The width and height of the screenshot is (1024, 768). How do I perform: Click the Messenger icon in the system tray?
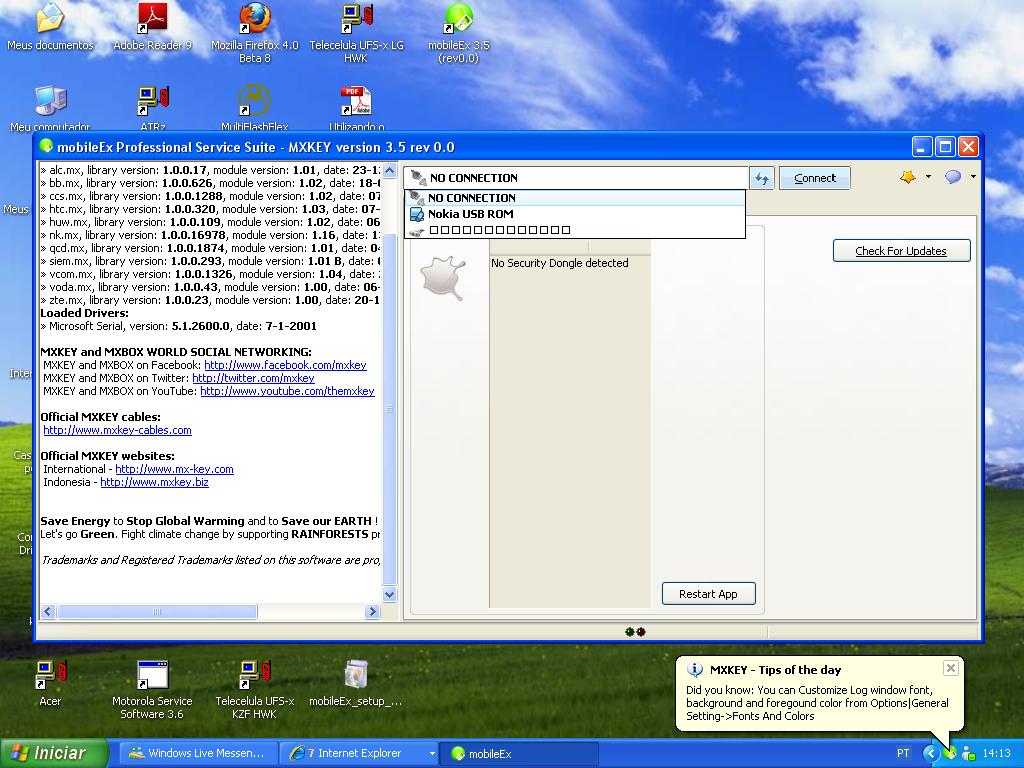pos(968,754)
